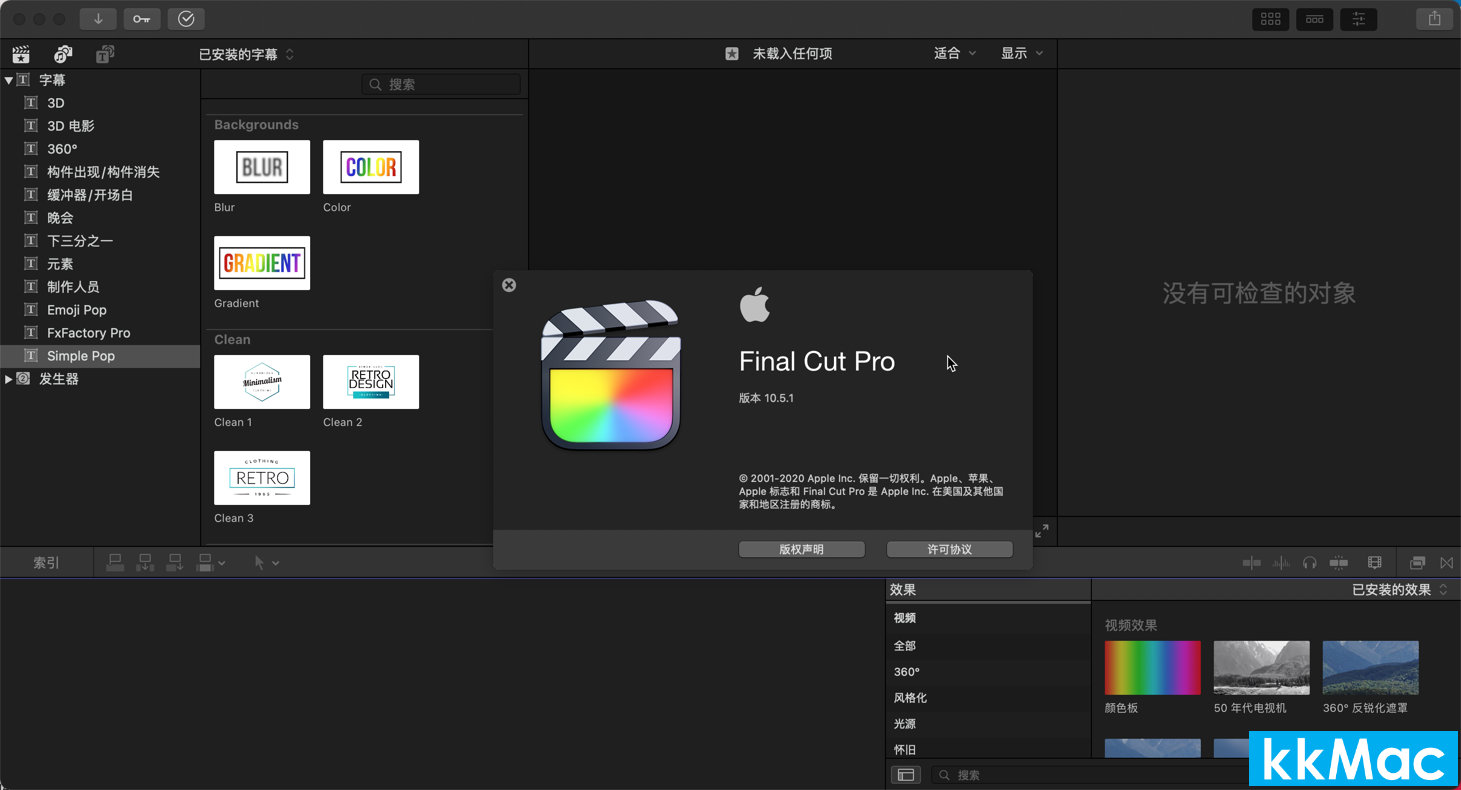Click the connect clip to storyline icon

pos(115,563)
